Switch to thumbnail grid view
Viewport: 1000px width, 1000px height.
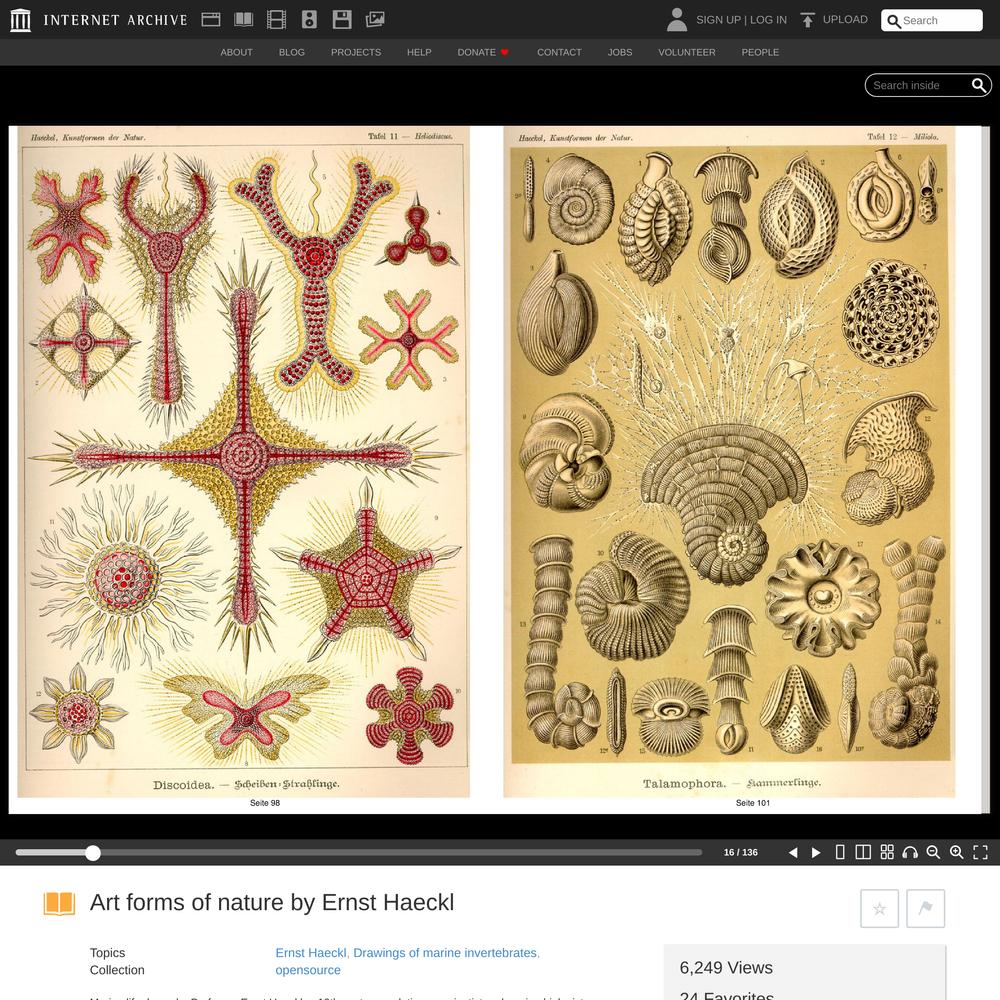[887, 852]
